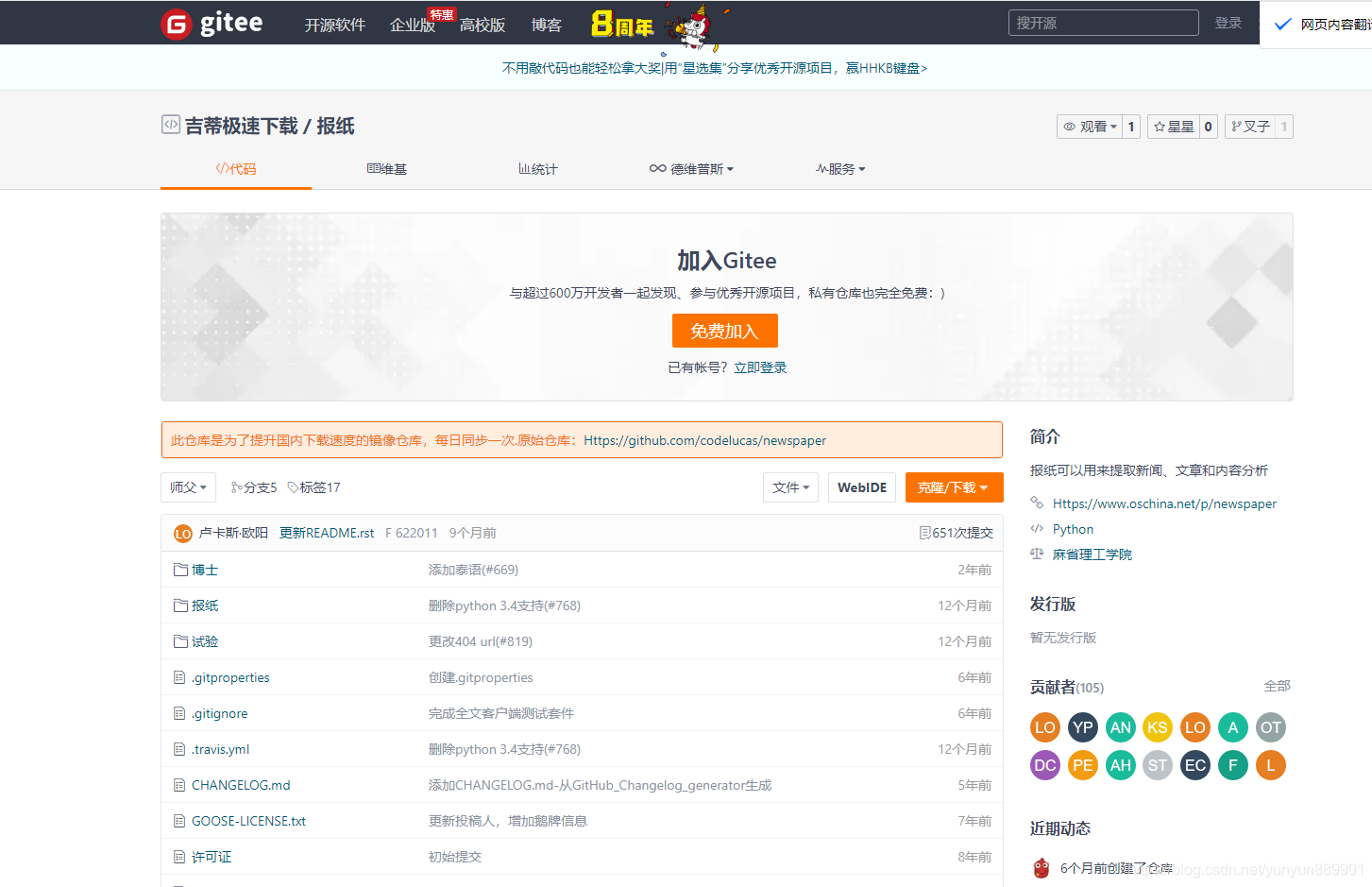The width and height of the screenshot is (1372, 887).
Task: Fork the repository with 叉子 button
Action: [x=1250, y=127]
